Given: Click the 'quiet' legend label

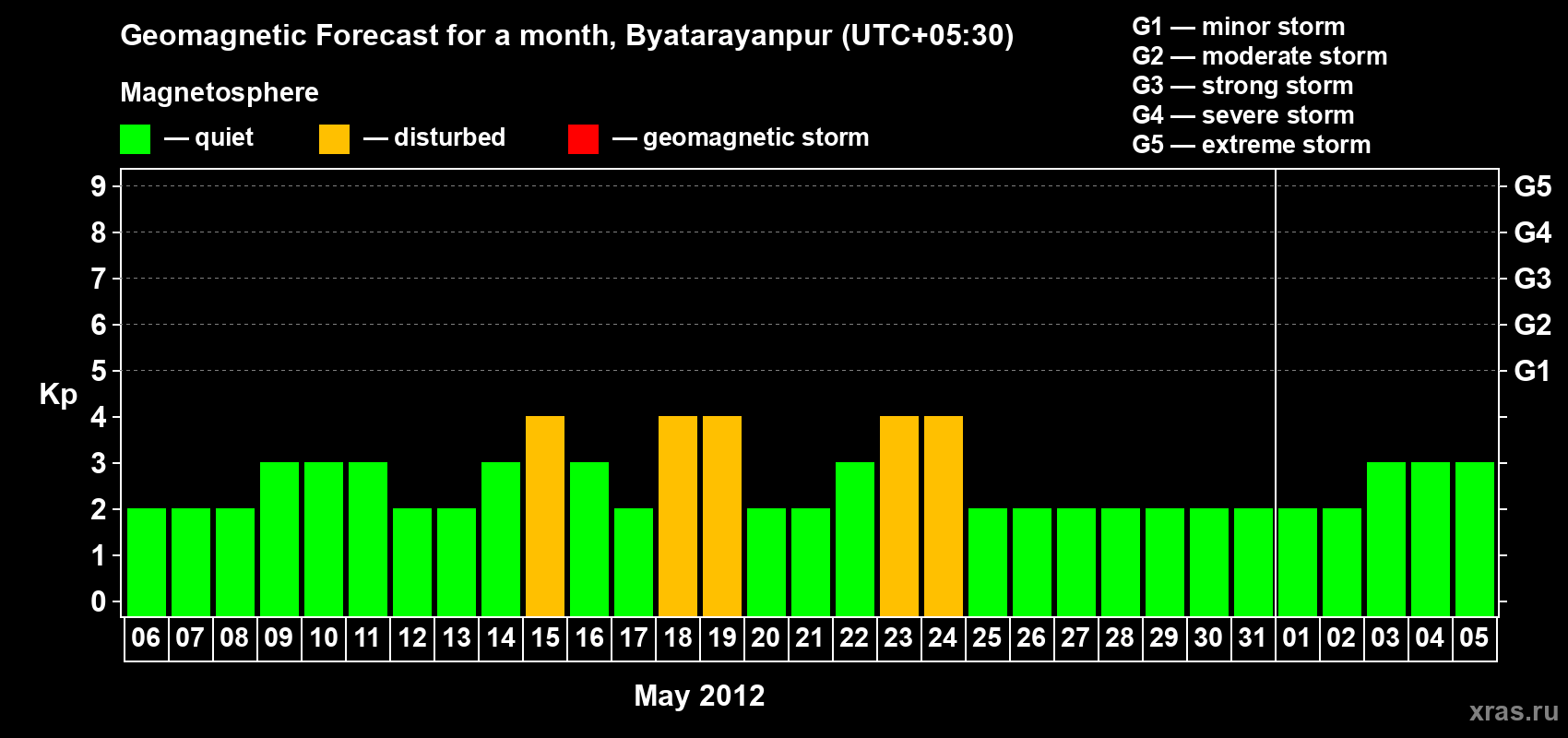Looking at the screenshot, I should pyautogui.click(x=224, y=138).
